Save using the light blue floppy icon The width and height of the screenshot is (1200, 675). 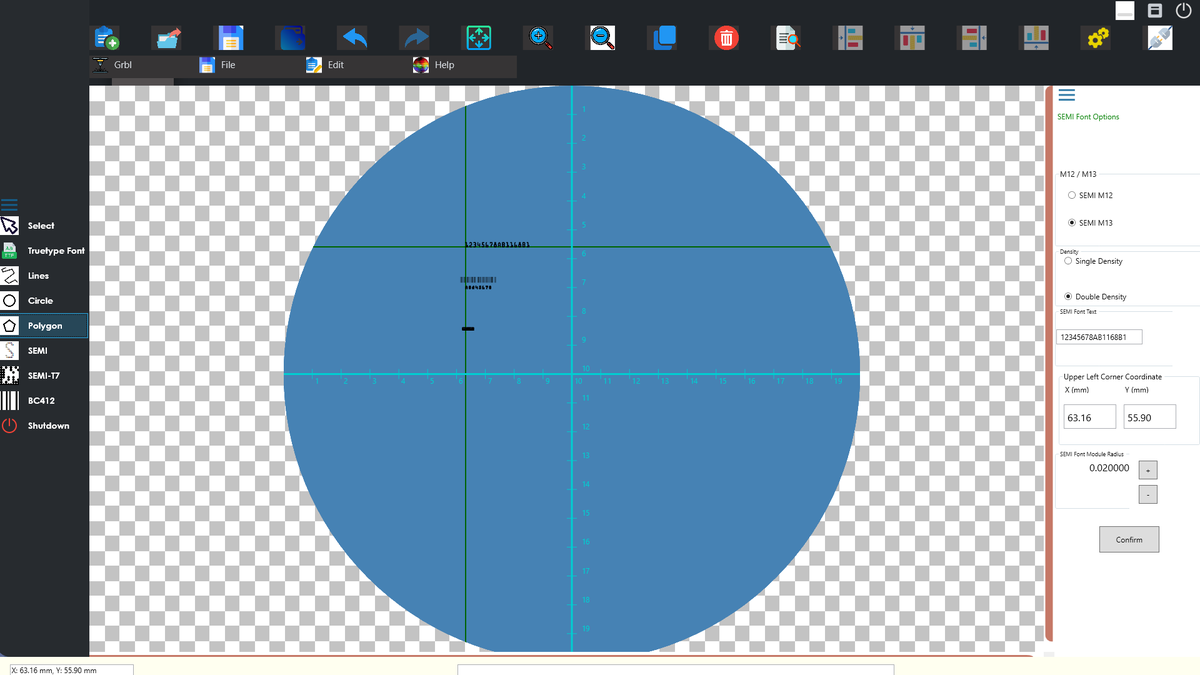(229, 38)
